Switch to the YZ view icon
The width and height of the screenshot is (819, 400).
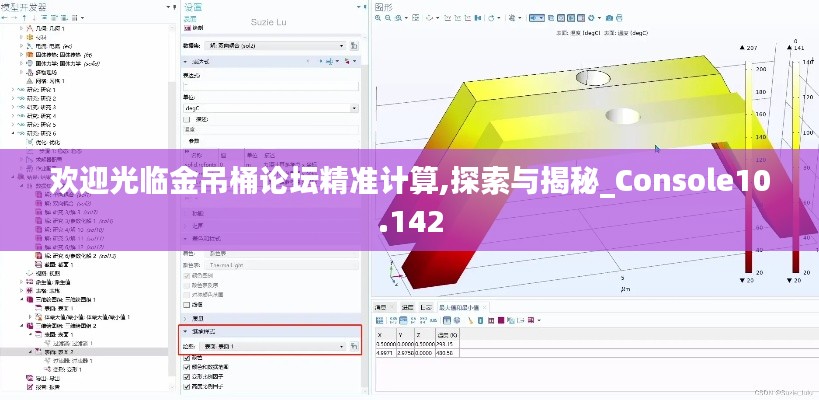click(x=458, y=18)
